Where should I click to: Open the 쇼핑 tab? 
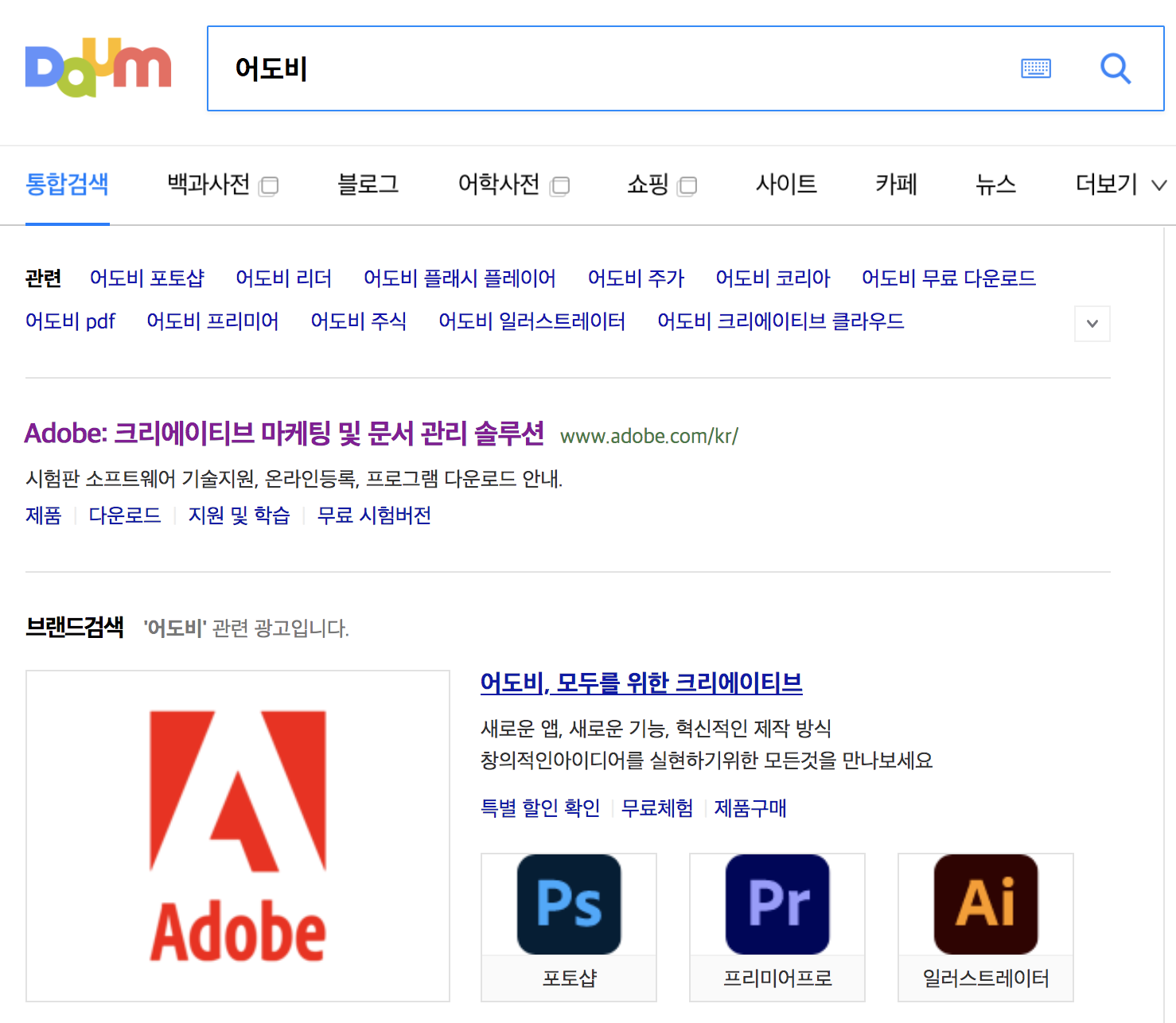pyautogui.click(x=648, y=185)
